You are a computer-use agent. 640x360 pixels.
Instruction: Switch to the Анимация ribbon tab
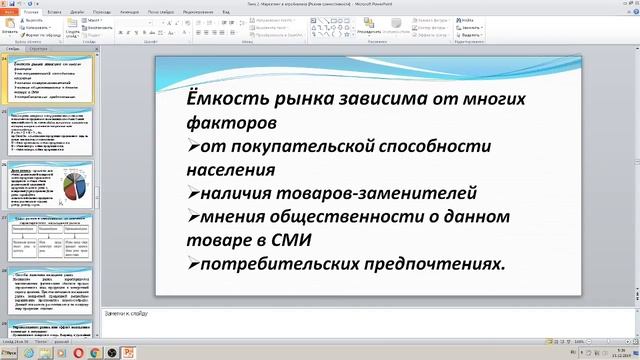point(129,12)
